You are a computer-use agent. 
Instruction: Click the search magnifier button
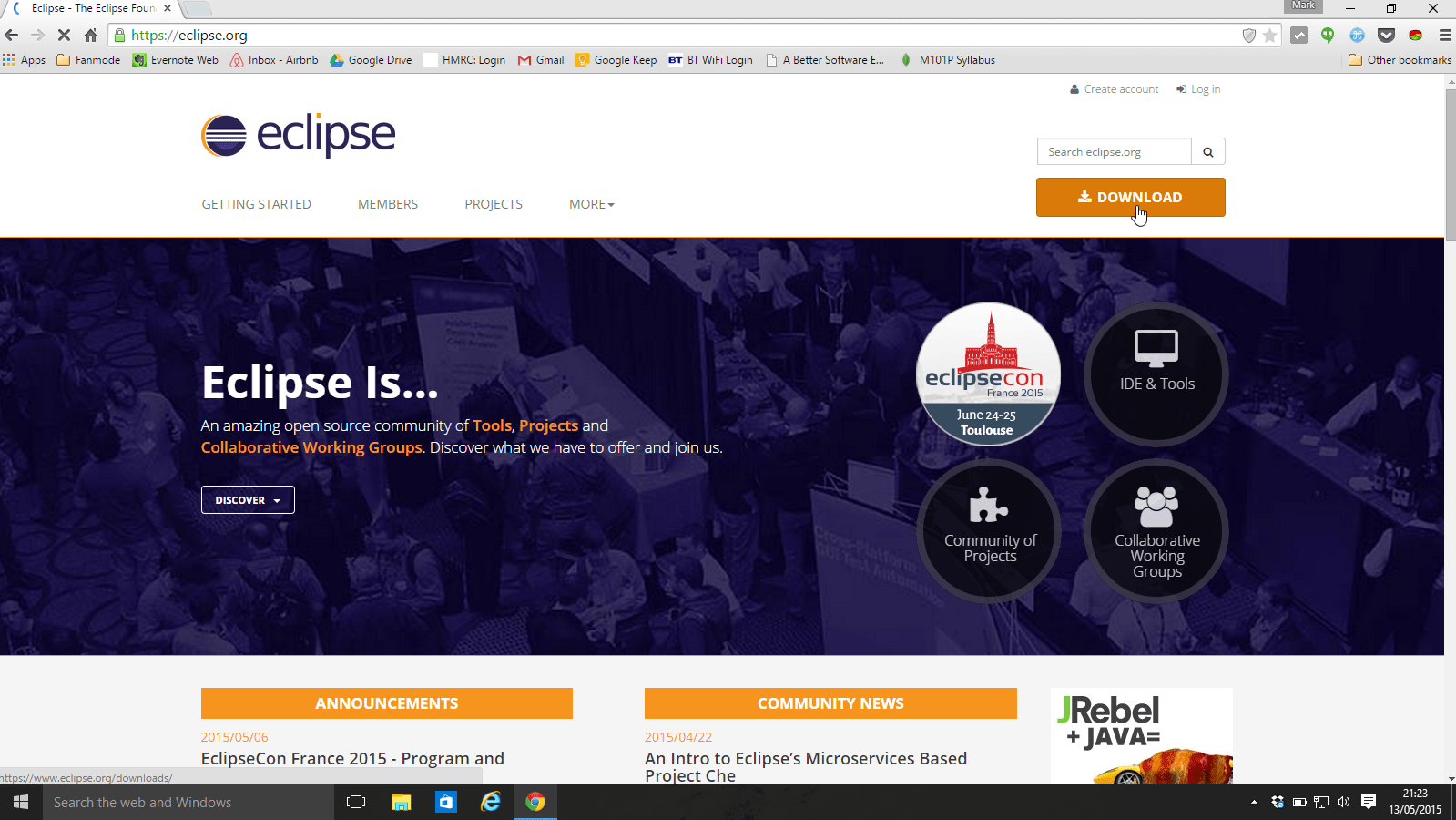click(1208, 151)
